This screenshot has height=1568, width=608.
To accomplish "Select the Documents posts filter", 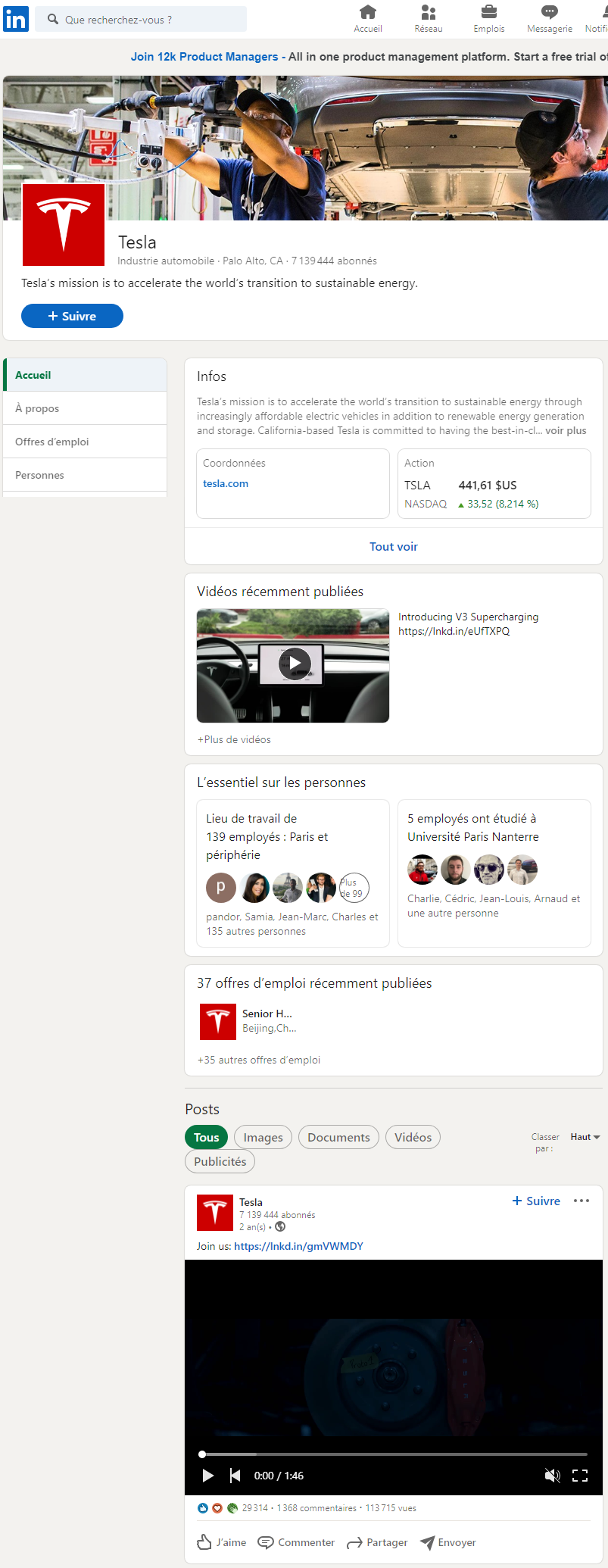I will pyautogui.click(x=338, y=1137).
